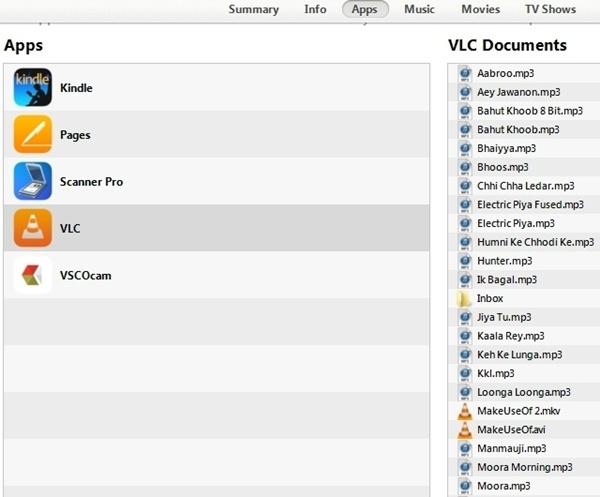Go to the Music tab
The height and width of the screenshot is (497, 600).
[419, 9]
